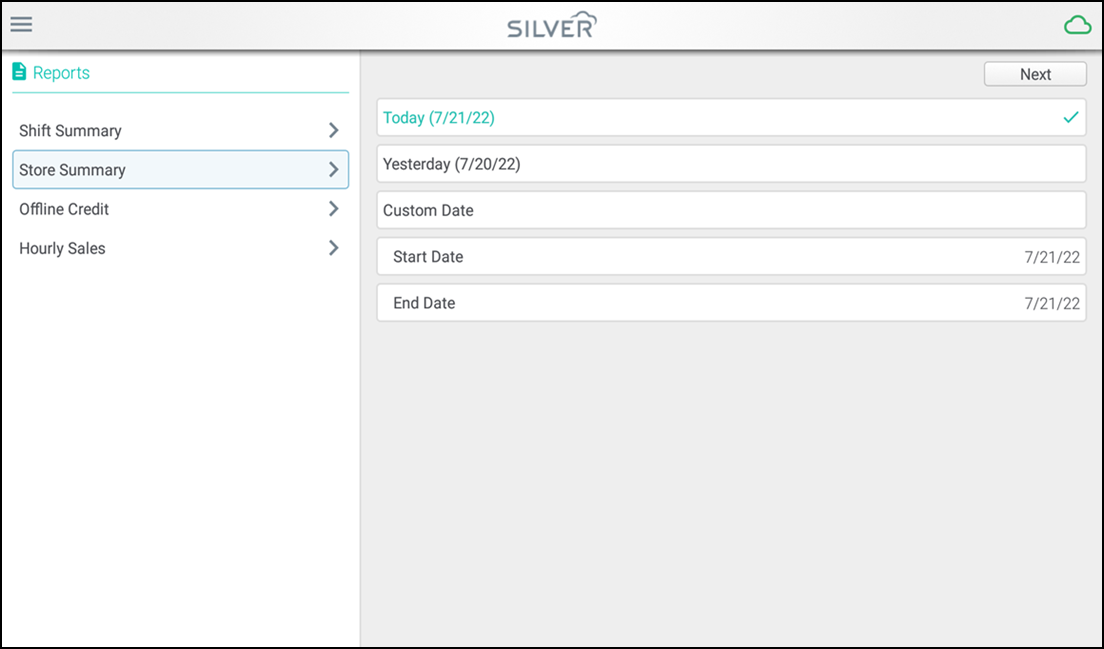1104x649 pixels.
Task: Set the End Date field
Action: tap(732, 303)
